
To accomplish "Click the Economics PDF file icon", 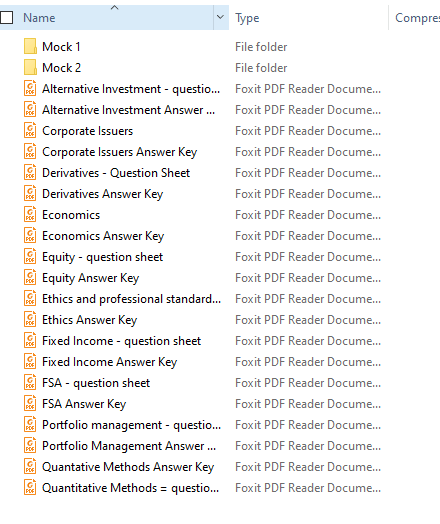I will click(30, 215).
